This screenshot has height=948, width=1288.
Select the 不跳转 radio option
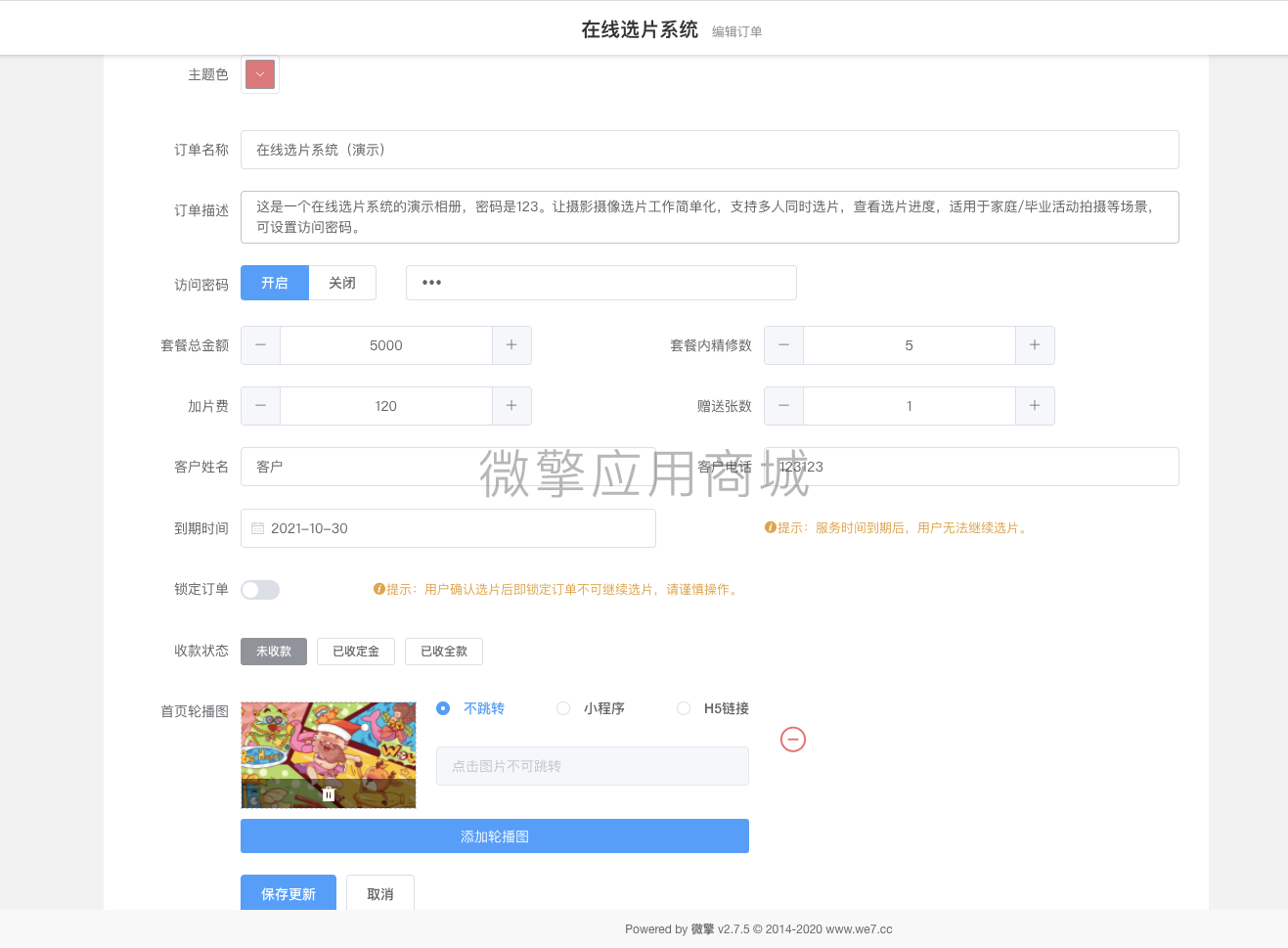click(470, 708)
